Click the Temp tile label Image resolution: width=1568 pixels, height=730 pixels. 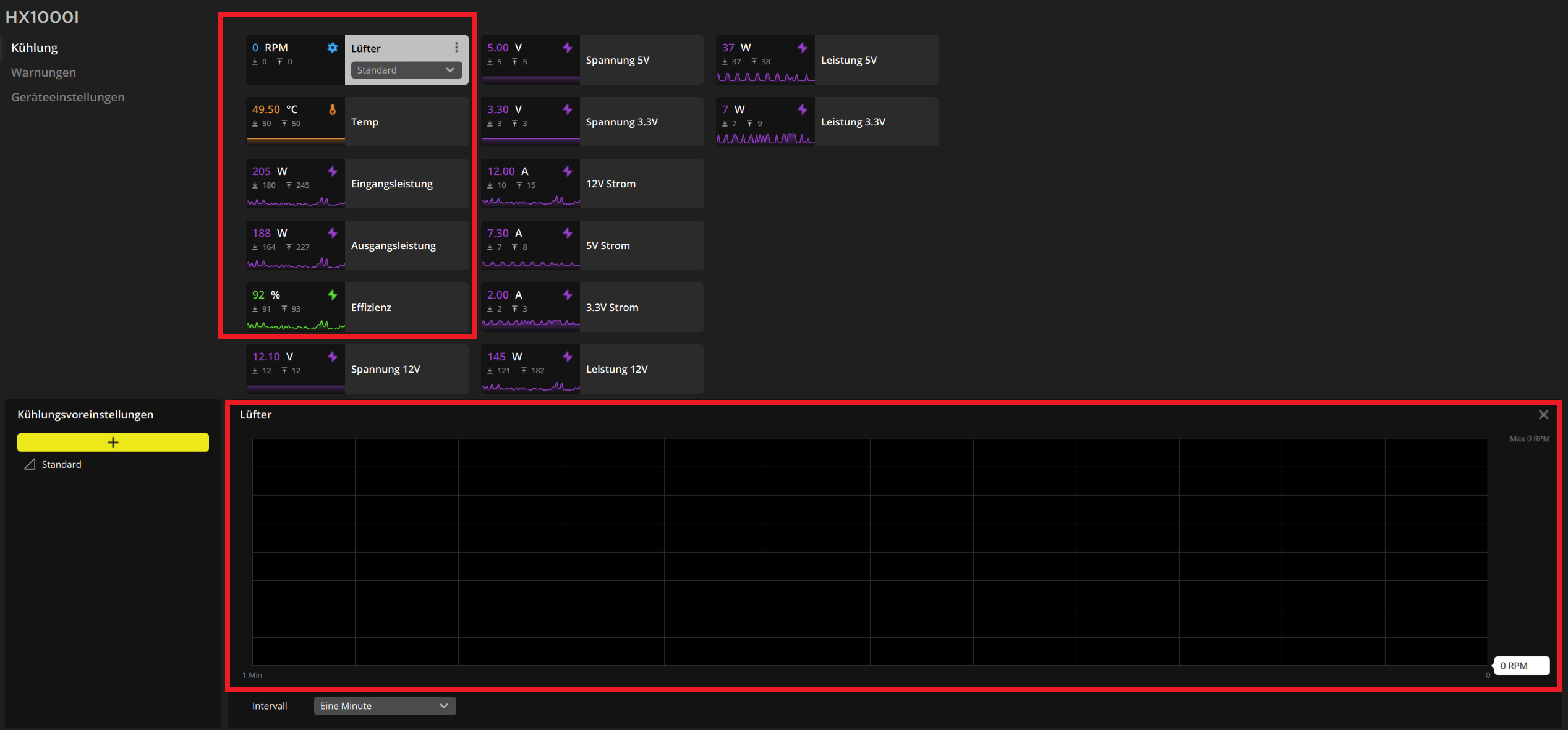pos(365,122)
